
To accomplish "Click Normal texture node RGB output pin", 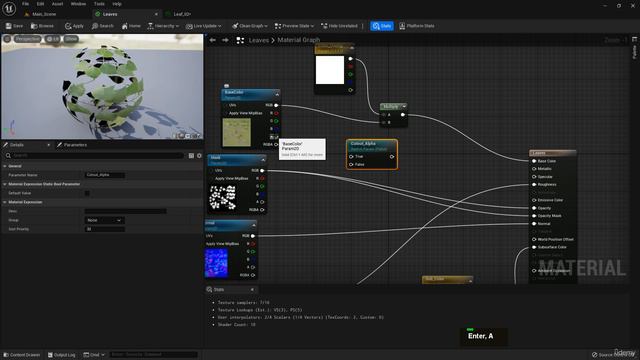I will [253, 236].
